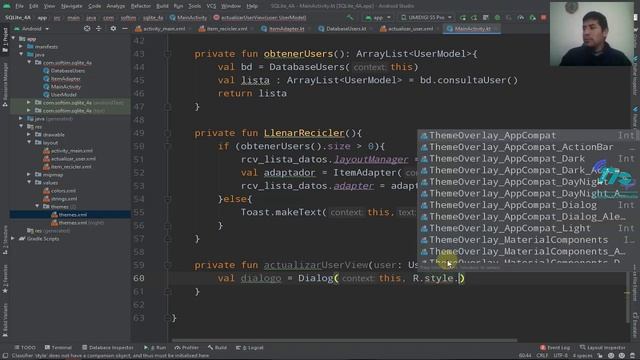
Task: Hide the Project panel with minus icon
Action: (125, 29)
